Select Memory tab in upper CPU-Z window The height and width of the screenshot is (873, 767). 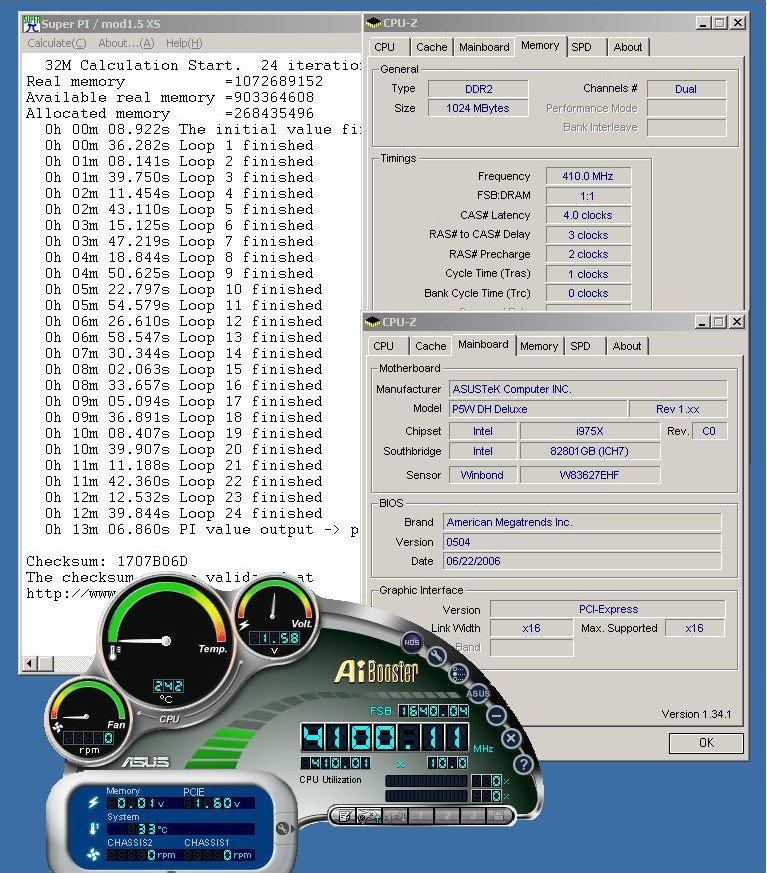click(540, 46)
